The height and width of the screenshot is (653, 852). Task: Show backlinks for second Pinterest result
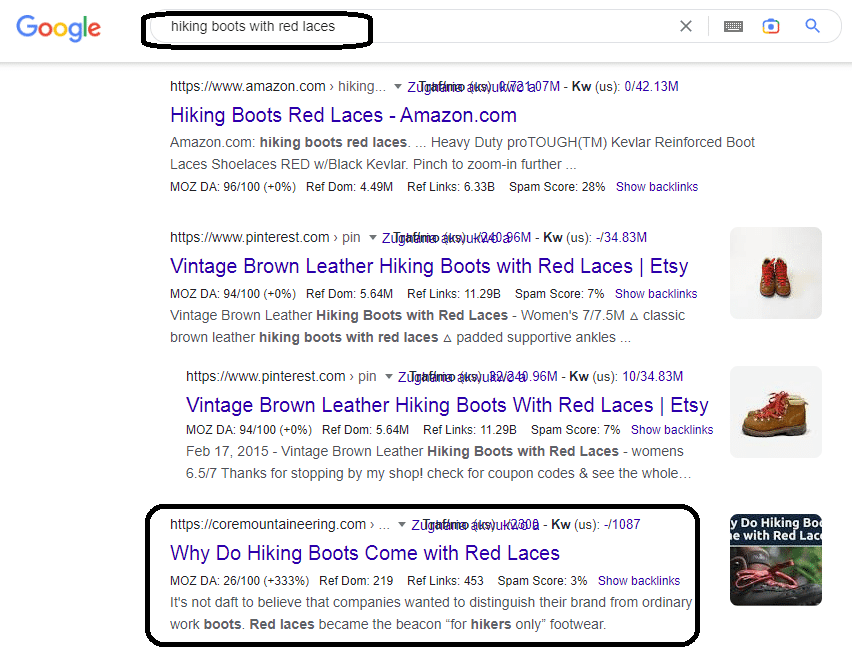pyautogui.click(x=672, y=430)
